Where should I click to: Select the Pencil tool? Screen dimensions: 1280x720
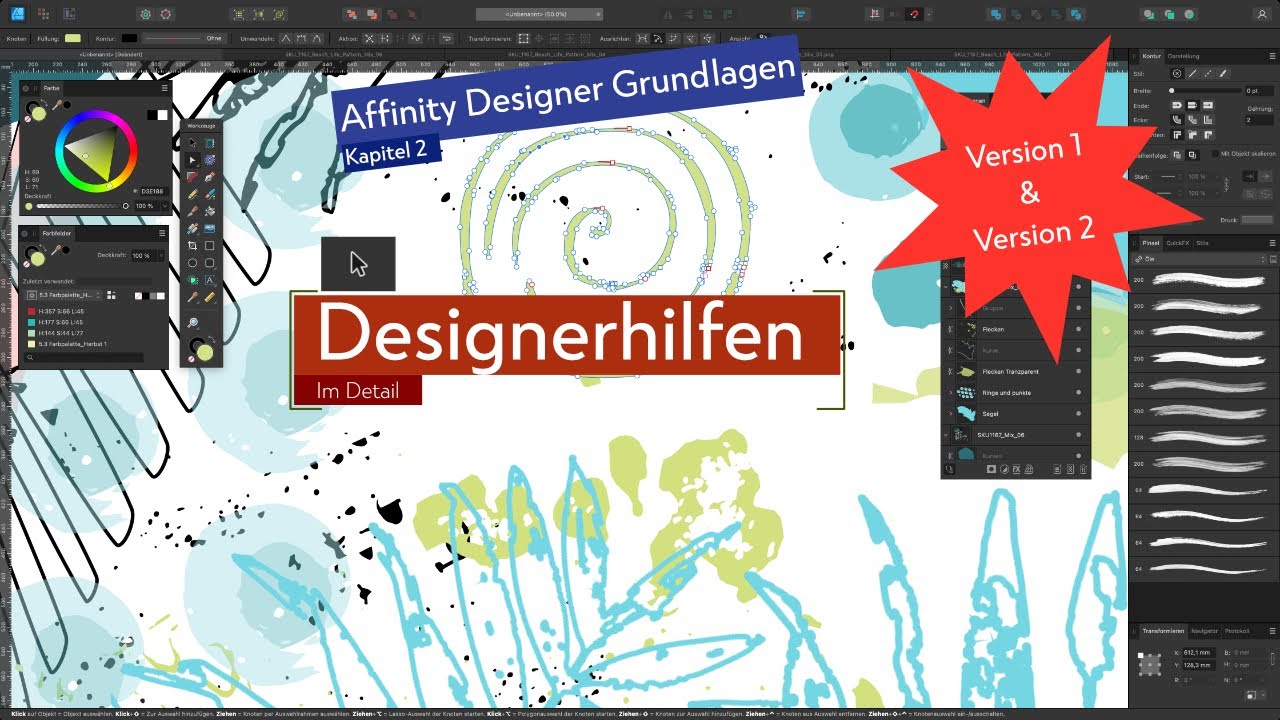point(192,194)
